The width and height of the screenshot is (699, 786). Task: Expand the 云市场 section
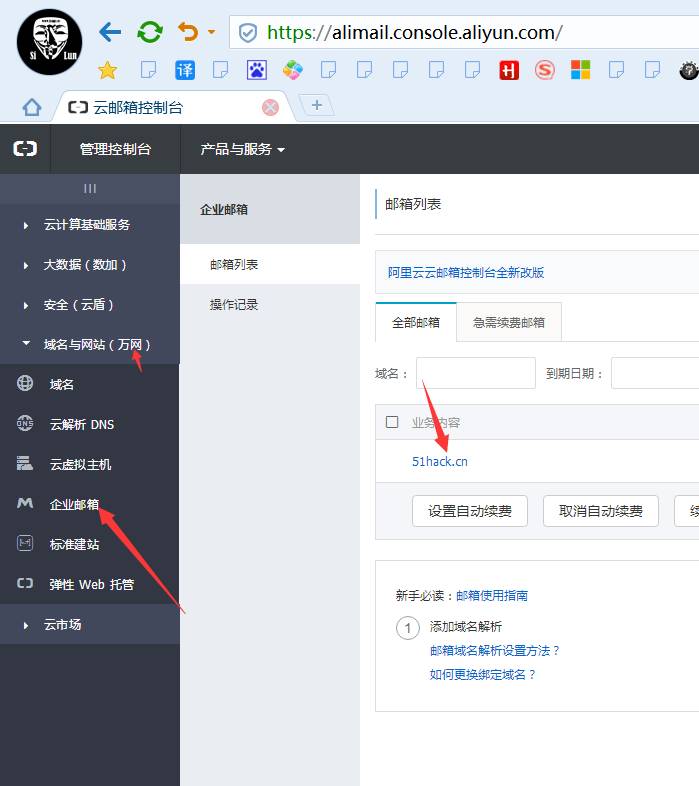(x=90, y=625)
